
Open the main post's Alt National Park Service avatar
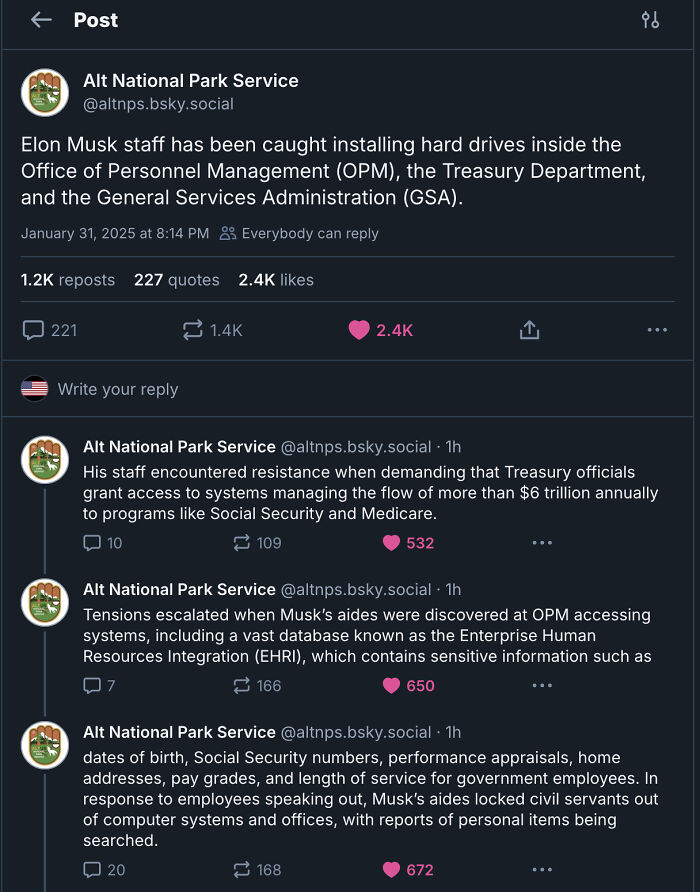tap(45, 92)
